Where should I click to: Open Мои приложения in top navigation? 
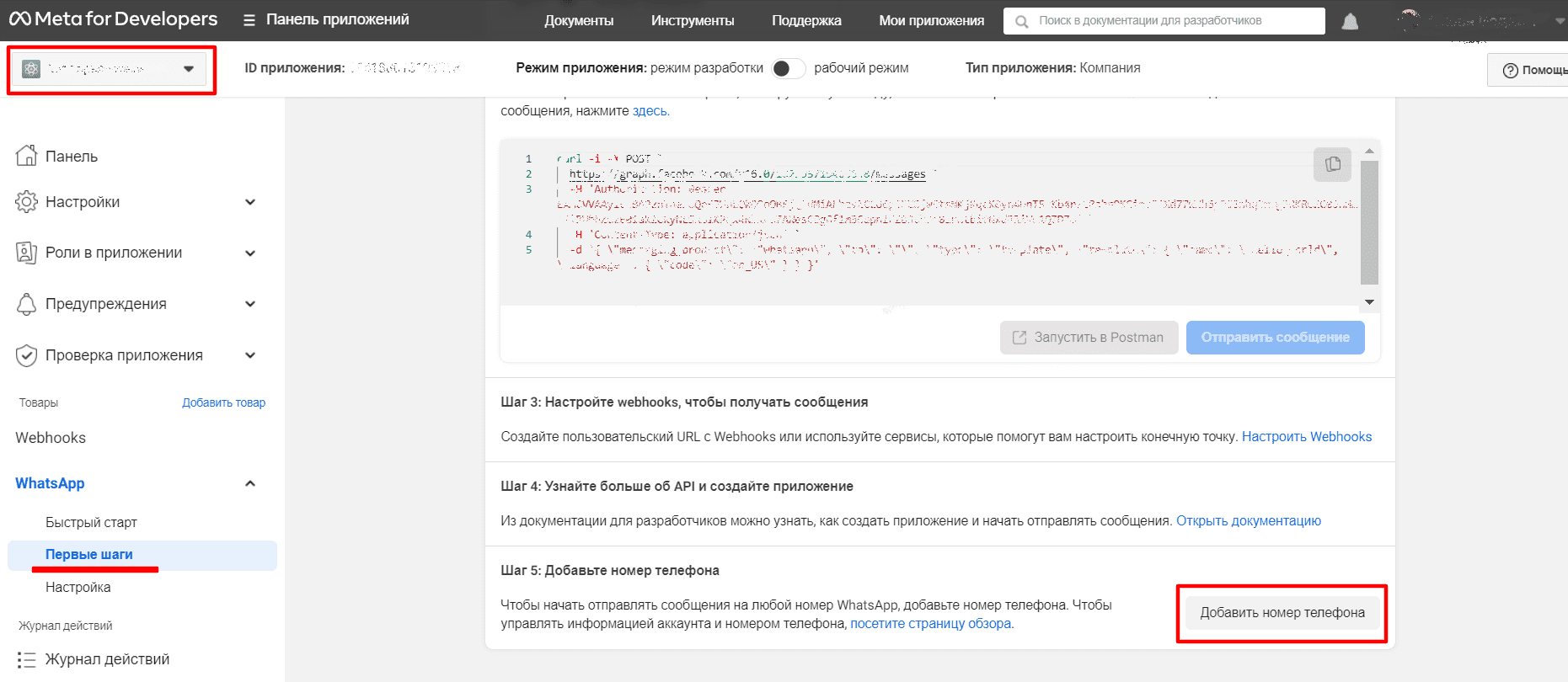coord(931,21)
